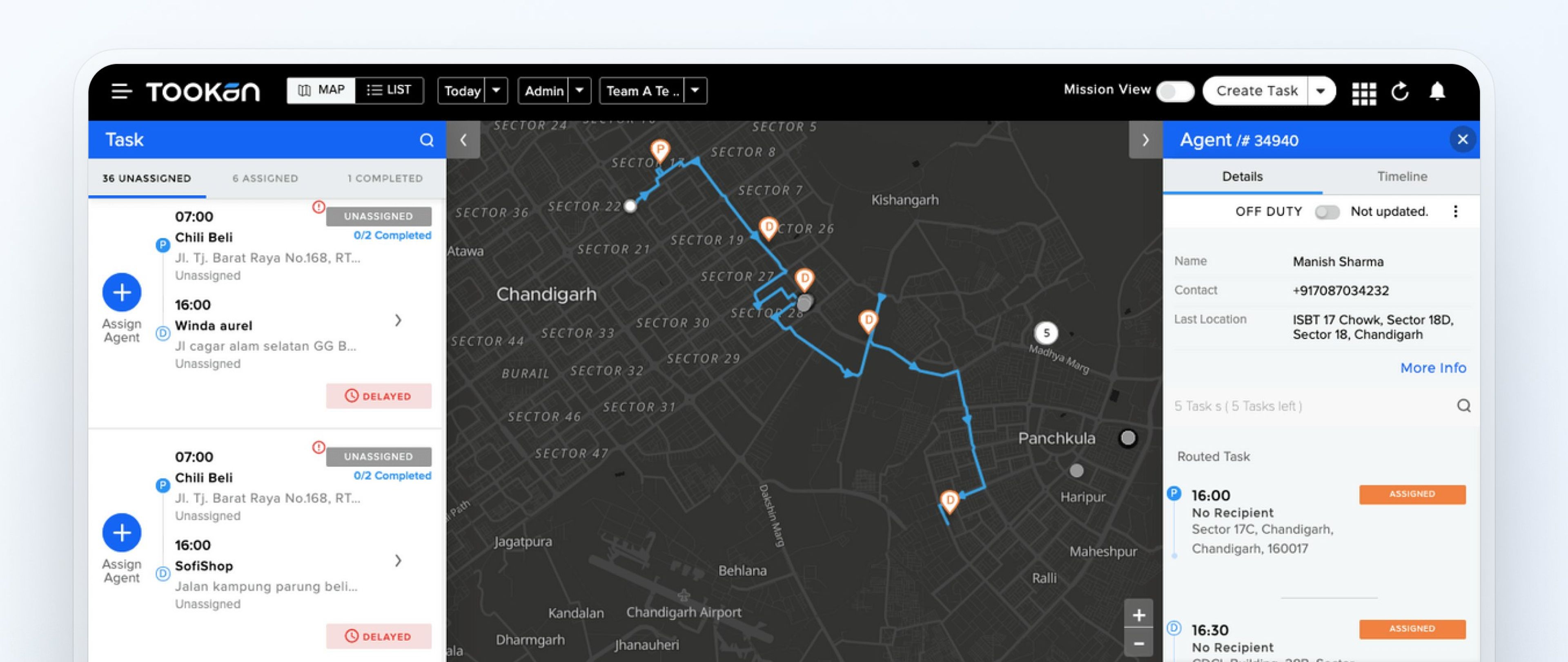
Task: Toggle Mission View switch
Action: tap(1176, 92)
